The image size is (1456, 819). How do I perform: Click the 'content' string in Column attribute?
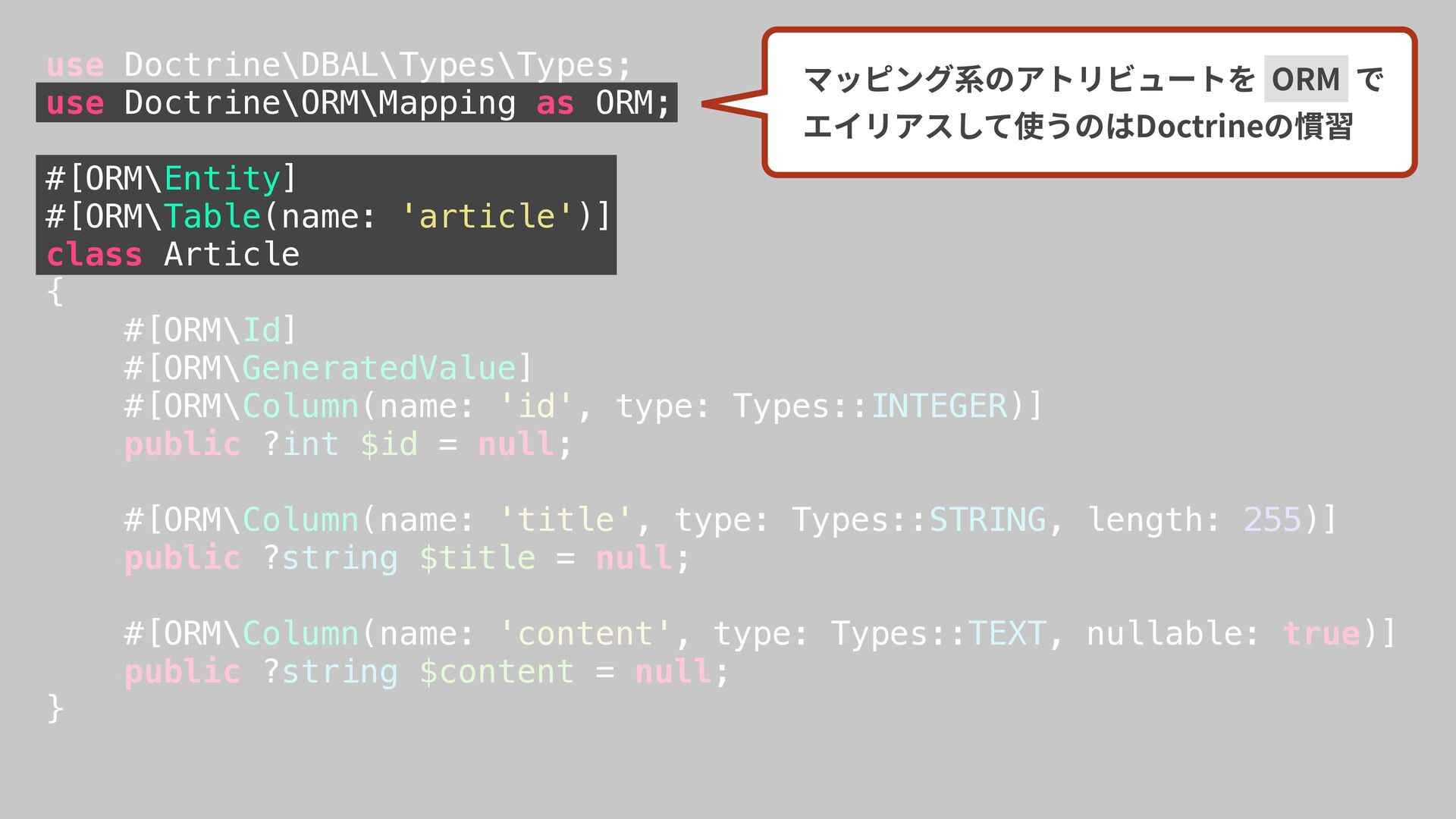585,634
